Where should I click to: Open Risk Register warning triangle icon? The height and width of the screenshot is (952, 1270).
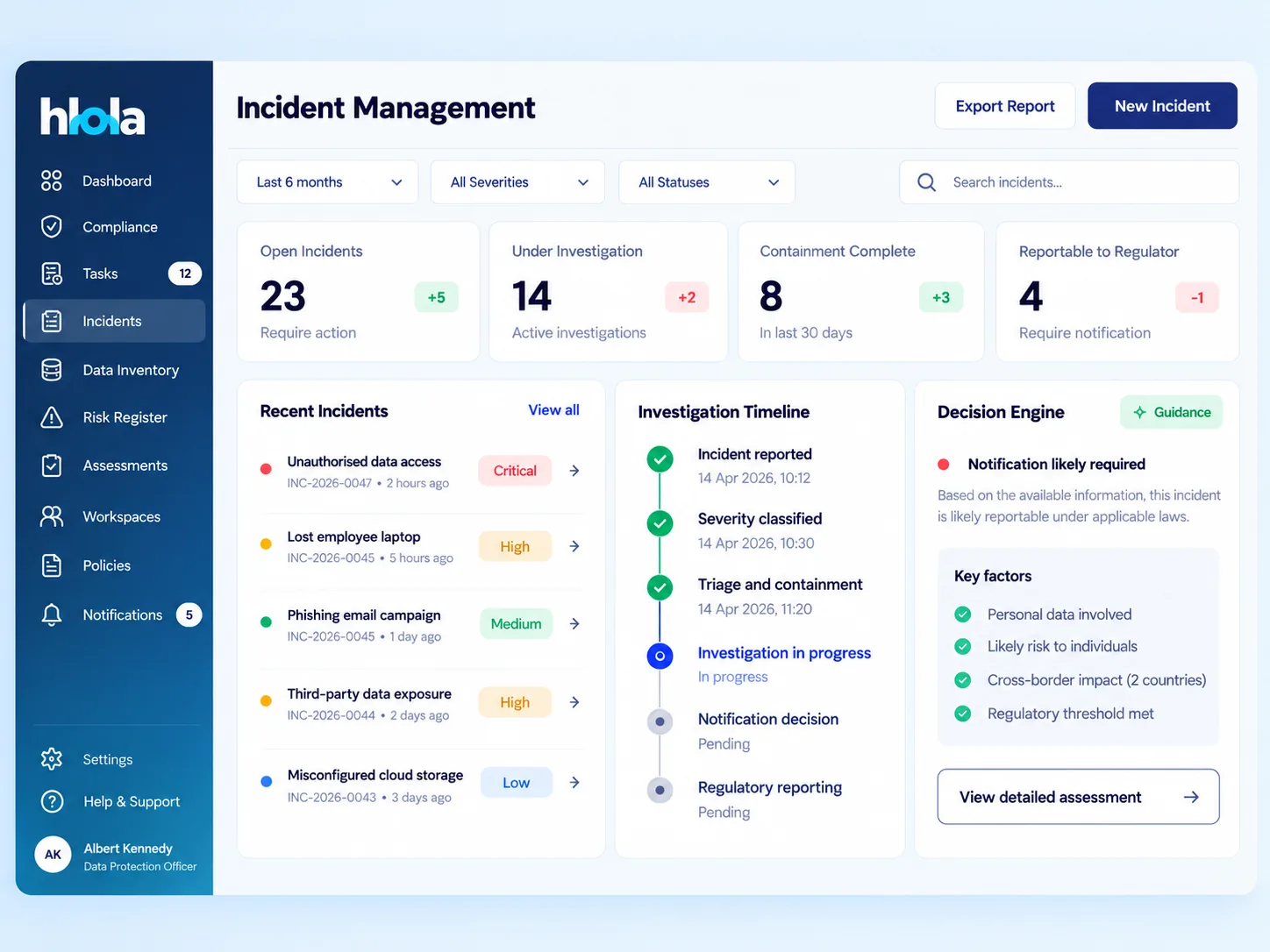point(52,417)
